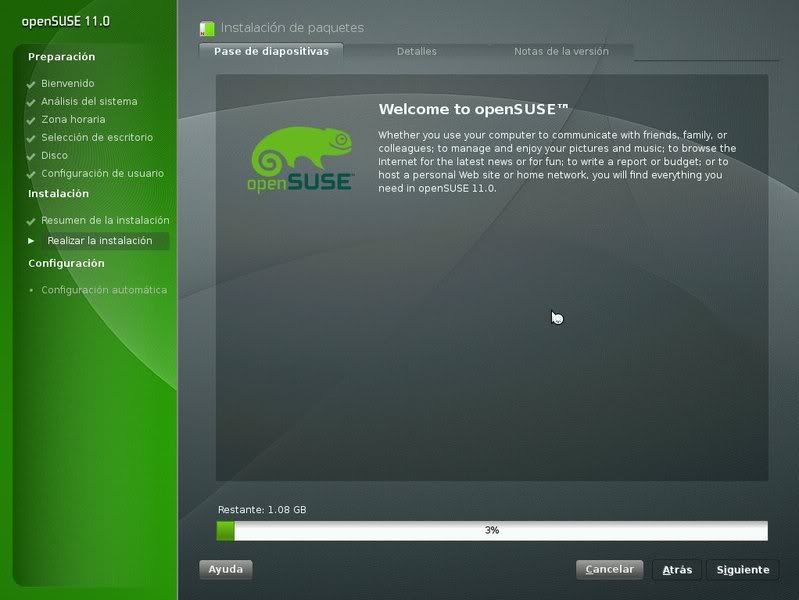Open the Detalles tab
The width and height of the screenshot is (799, 600).
pos(416,51)
